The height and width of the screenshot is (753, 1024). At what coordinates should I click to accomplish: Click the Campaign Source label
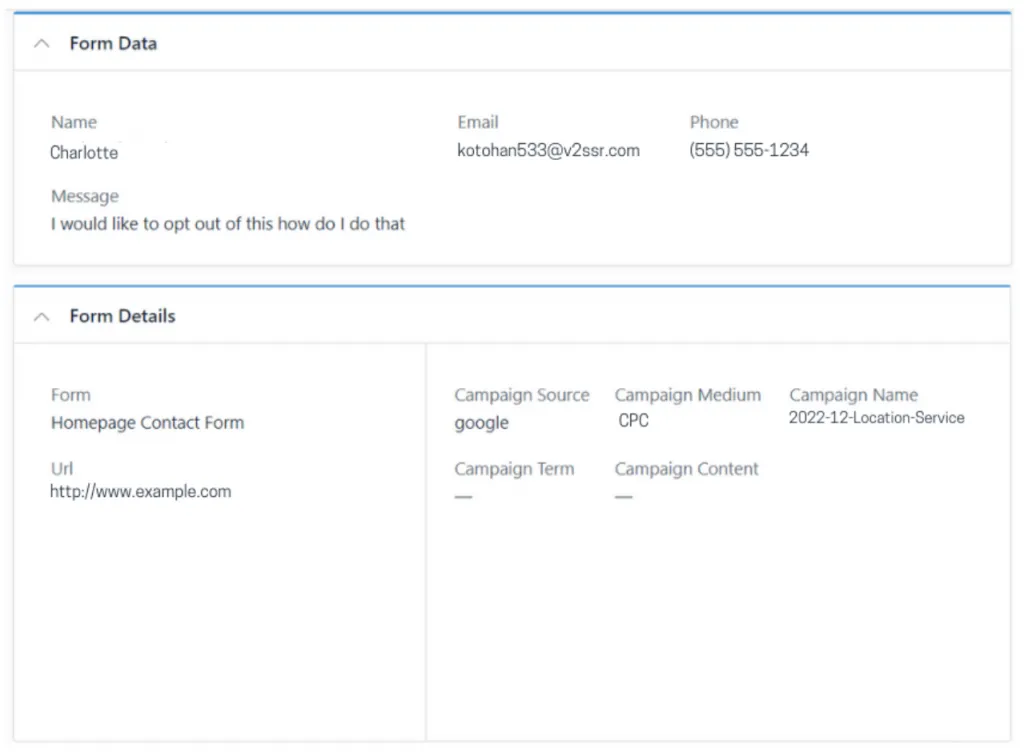(x=522, y=395)
